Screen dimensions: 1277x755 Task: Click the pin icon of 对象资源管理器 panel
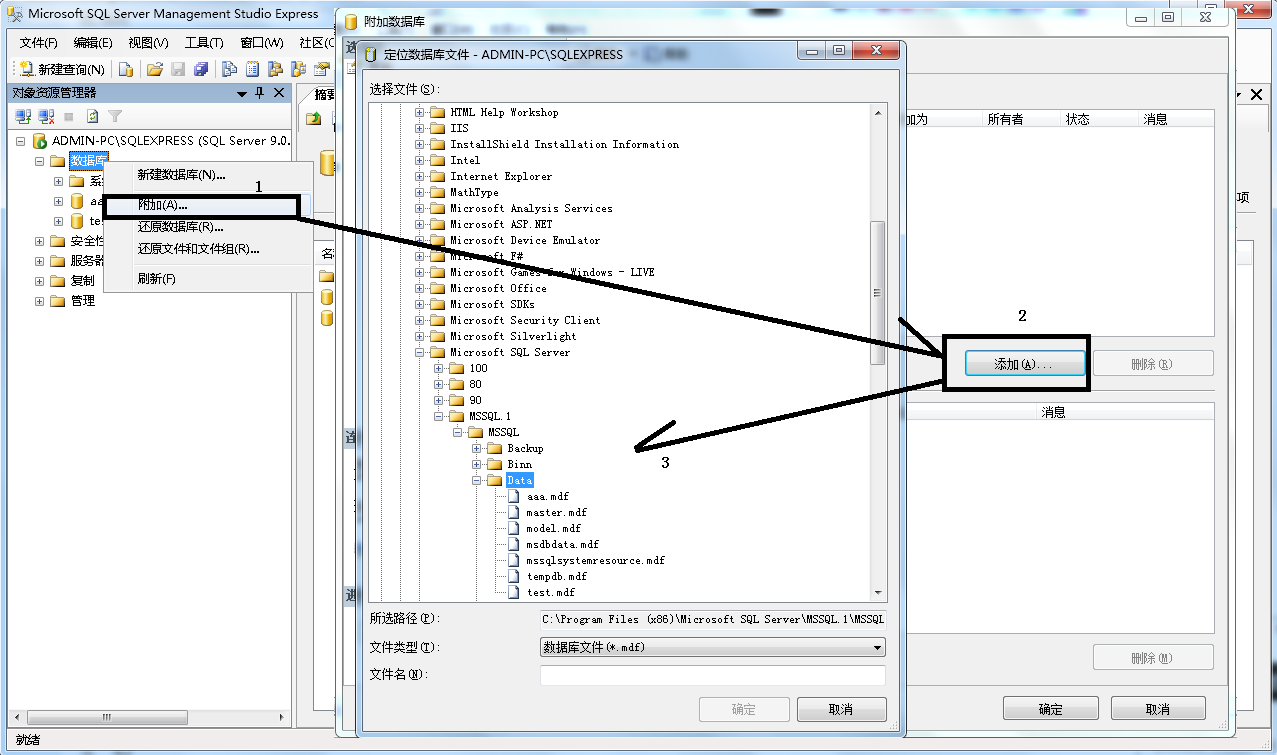(x=259, y=92)
